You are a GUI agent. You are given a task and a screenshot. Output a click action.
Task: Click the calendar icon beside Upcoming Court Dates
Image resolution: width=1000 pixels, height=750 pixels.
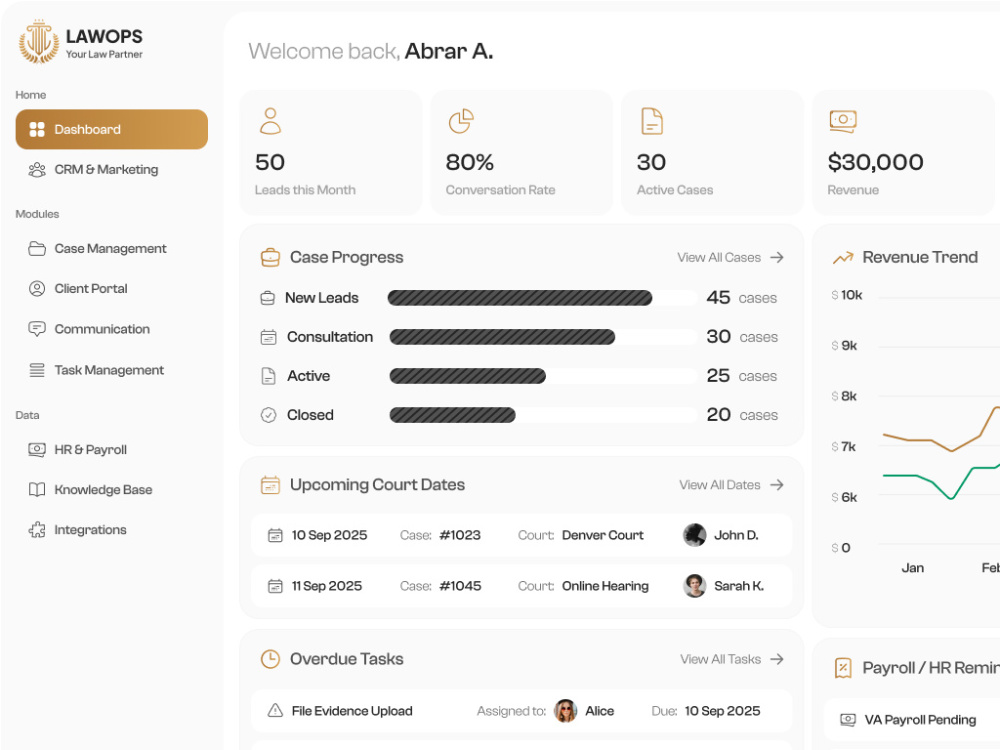tap(270, 485)
